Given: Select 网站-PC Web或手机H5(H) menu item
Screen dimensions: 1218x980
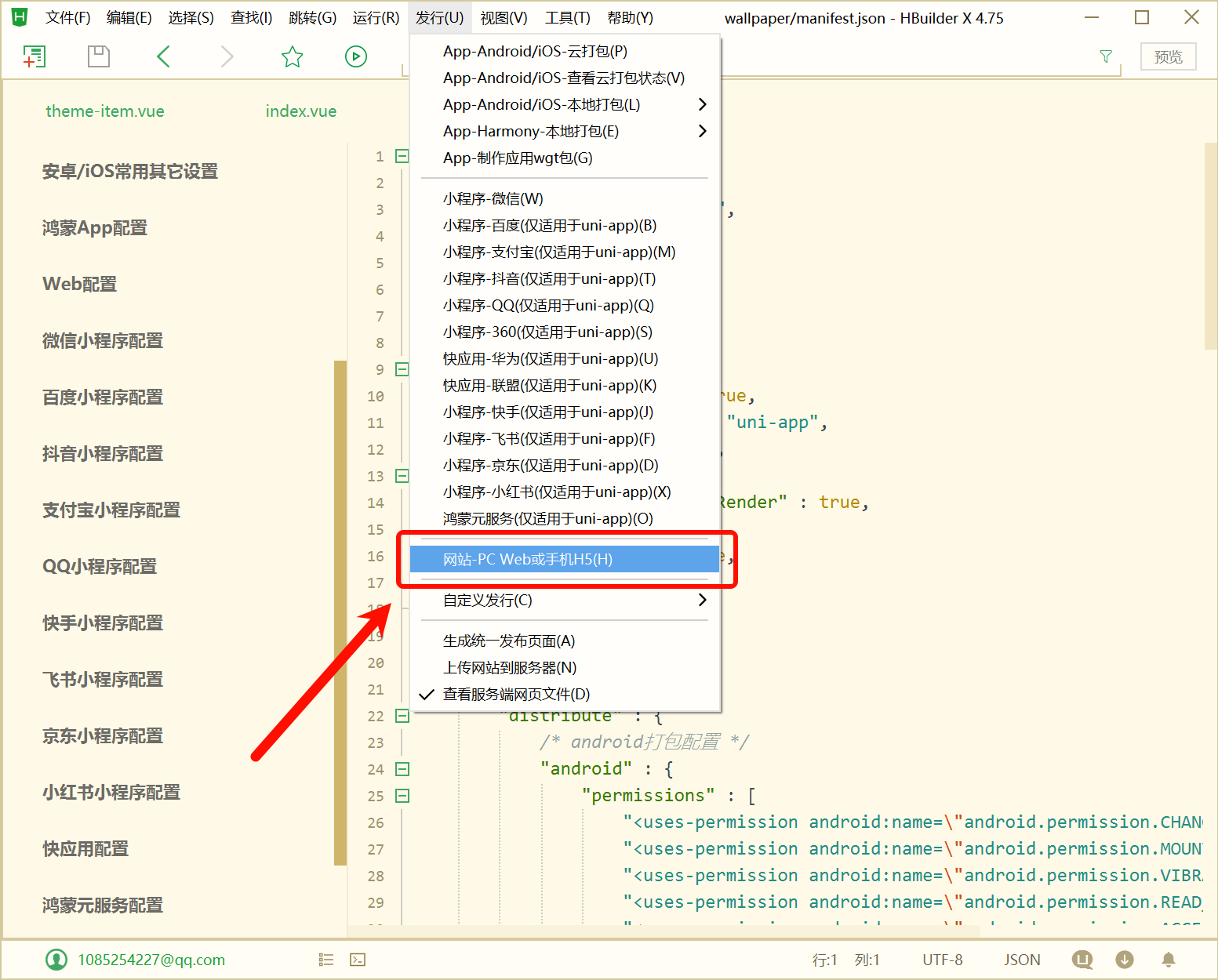Looking at the screenshot, I should 565,559.
